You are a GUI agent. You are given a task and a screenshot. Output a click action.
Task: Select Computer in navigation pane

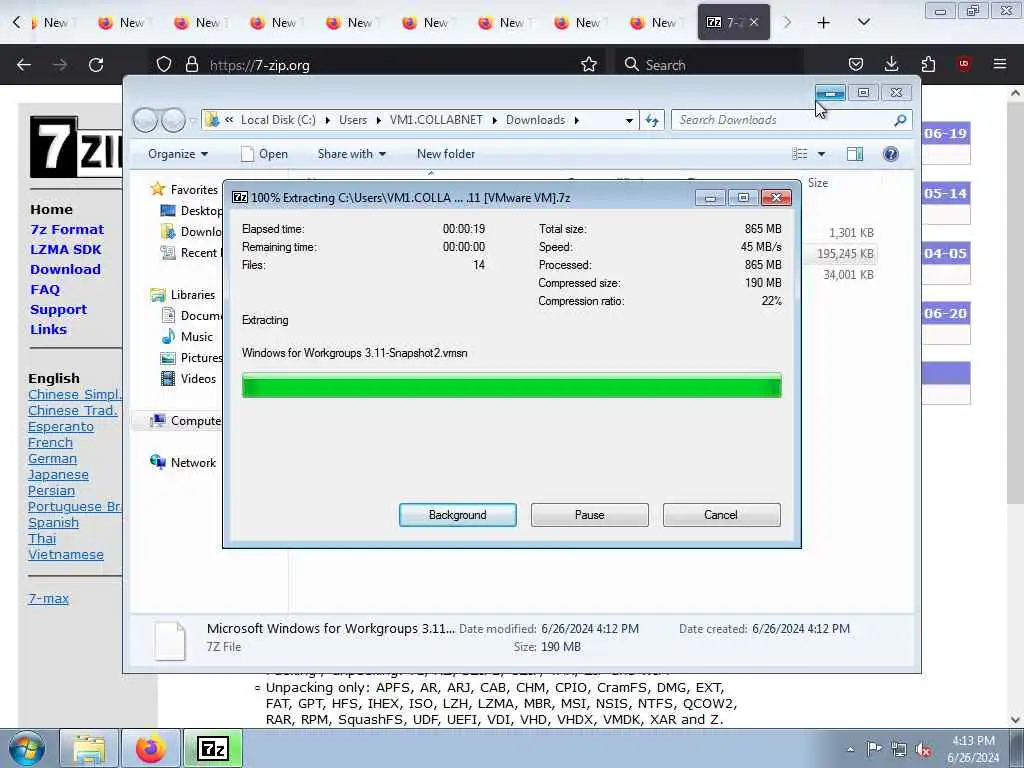(x=195, y=421)
